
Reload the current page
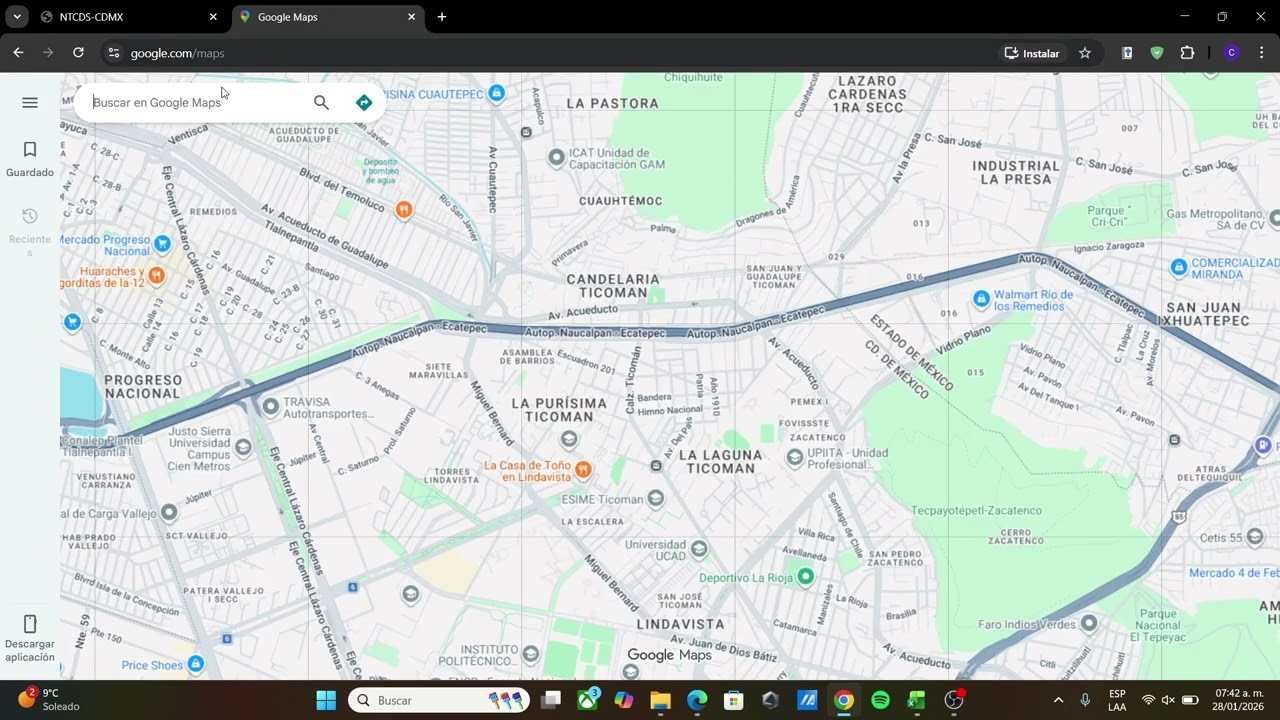point(78,53)
